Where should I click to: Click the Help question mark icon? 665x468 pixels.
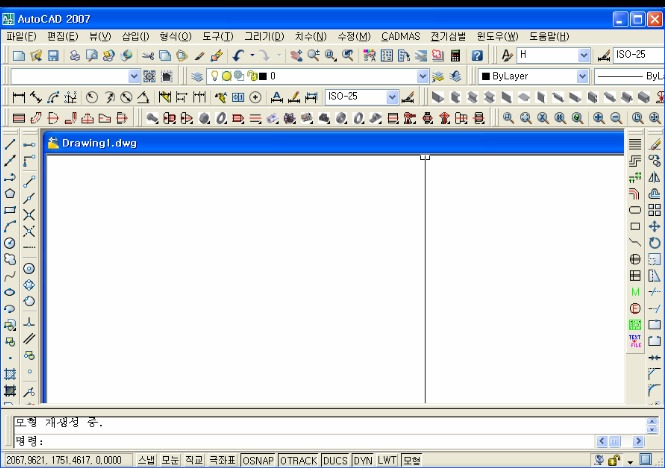coord(477,56)
